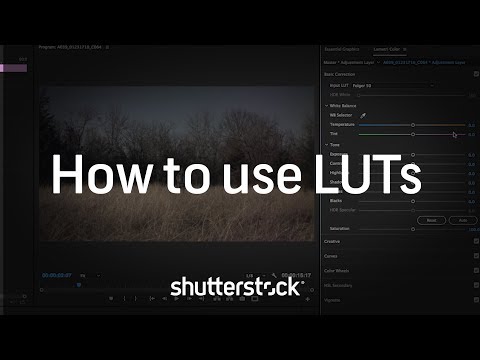Screen dimensions: 480x360
Task: Open the Button Editor plus icon
Action: [308, 299]
